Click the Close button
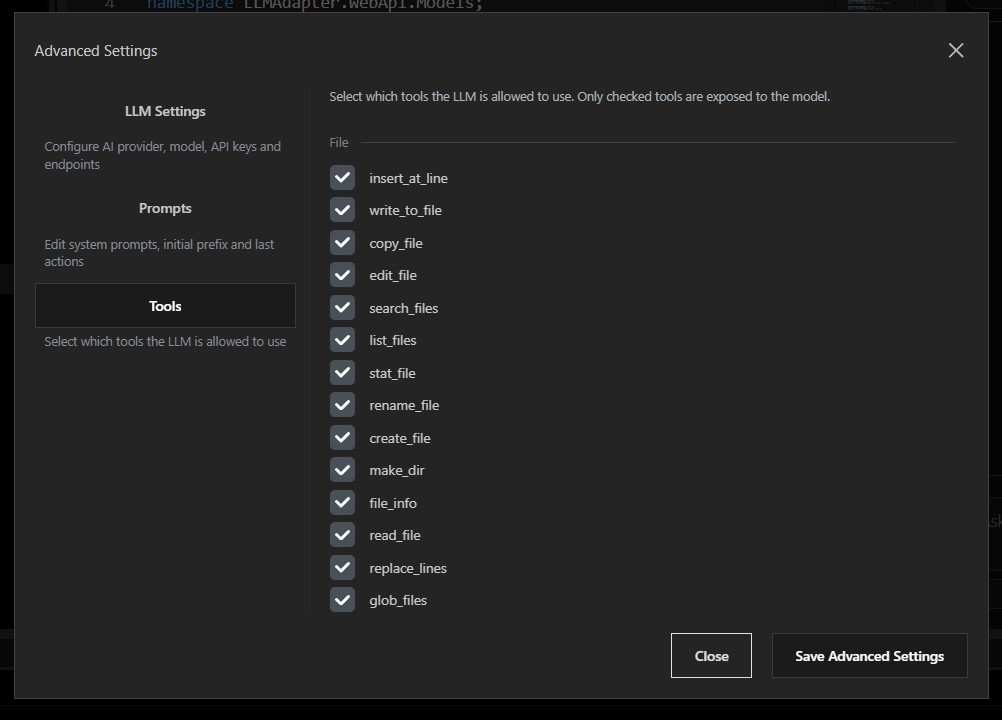 point(711,655)
